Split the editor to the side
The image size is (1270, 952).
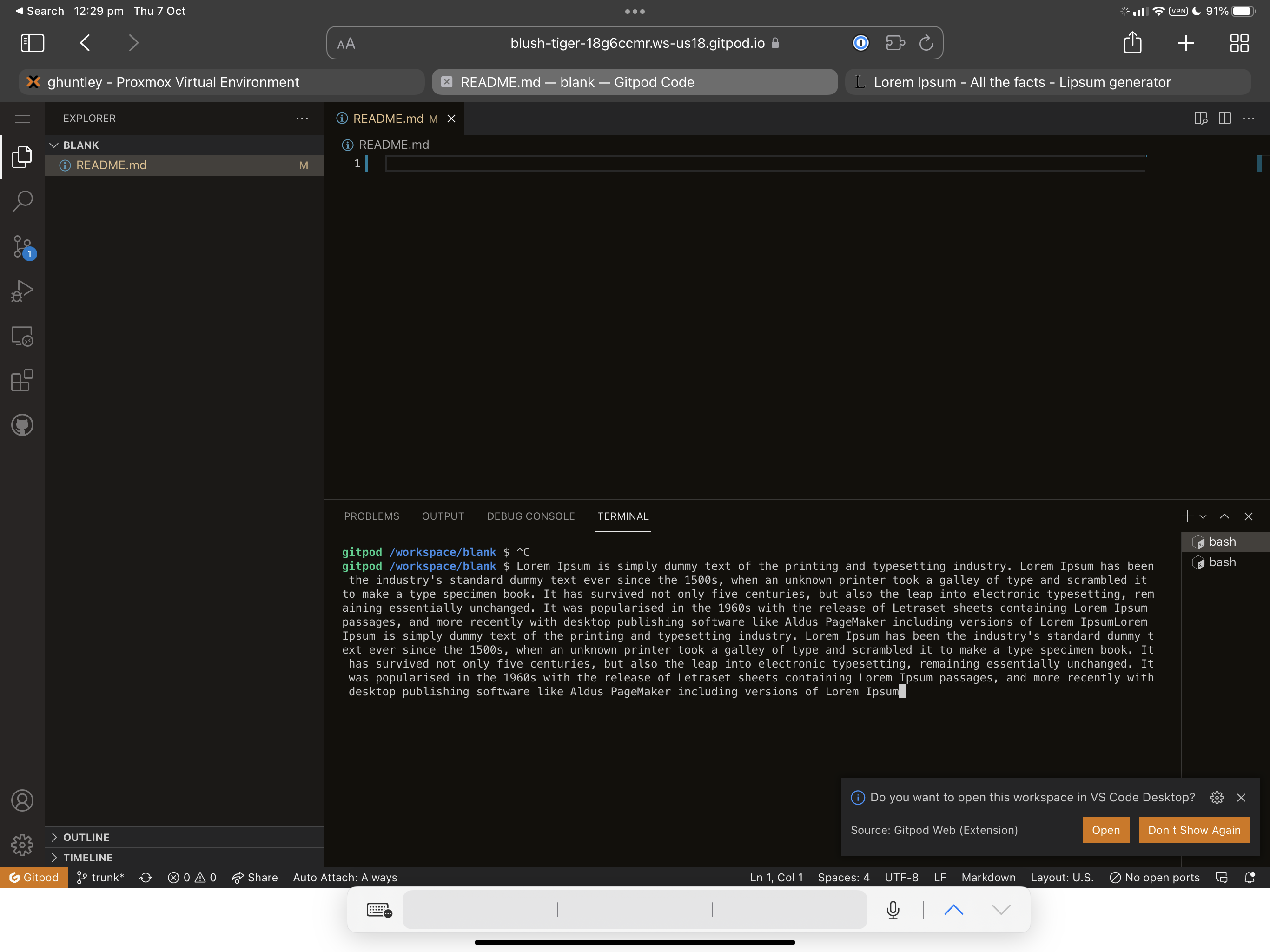(1224, 118)
